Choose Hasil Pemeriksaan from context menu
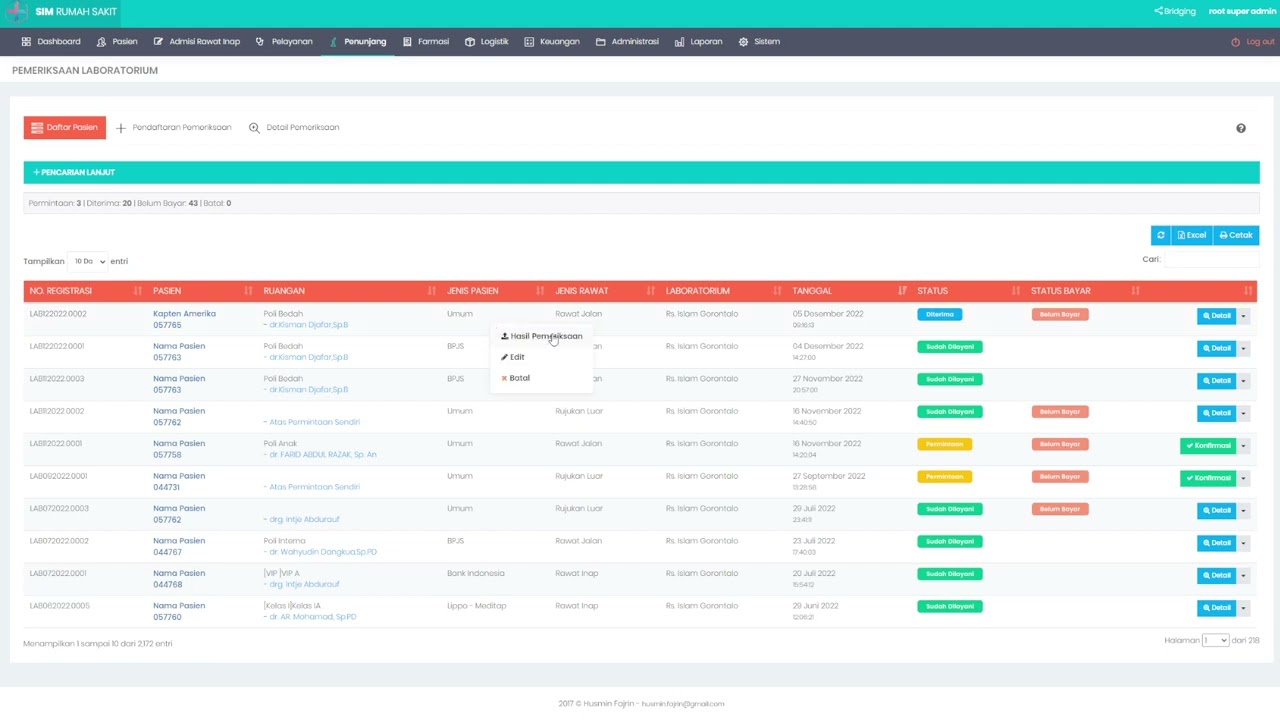The height and width of the screenshot is (720, 1280). pos(541,336)
